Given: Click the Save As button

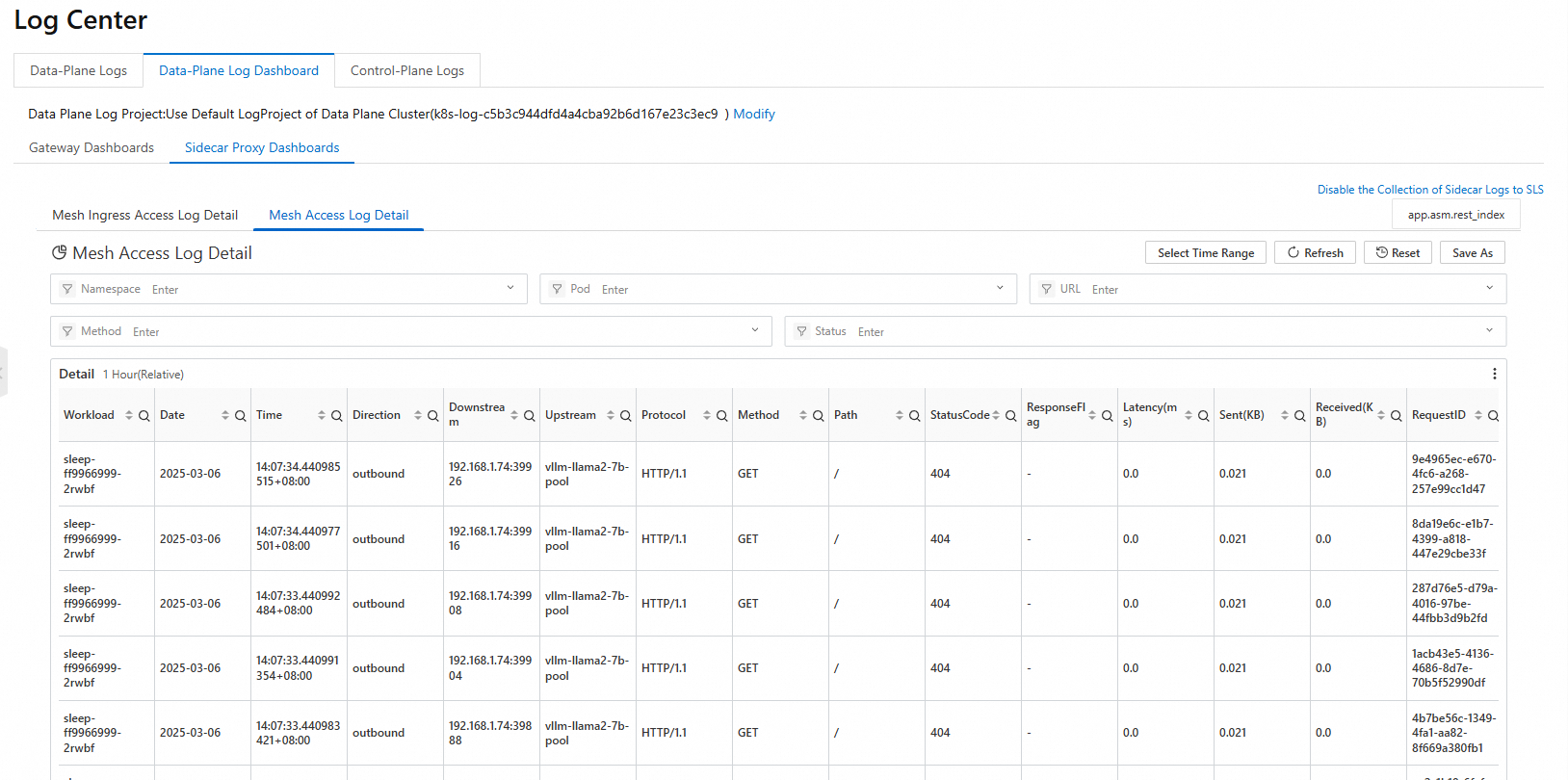Looking at the screenshot, I should pyautogui.click(x=1473, y=252).
